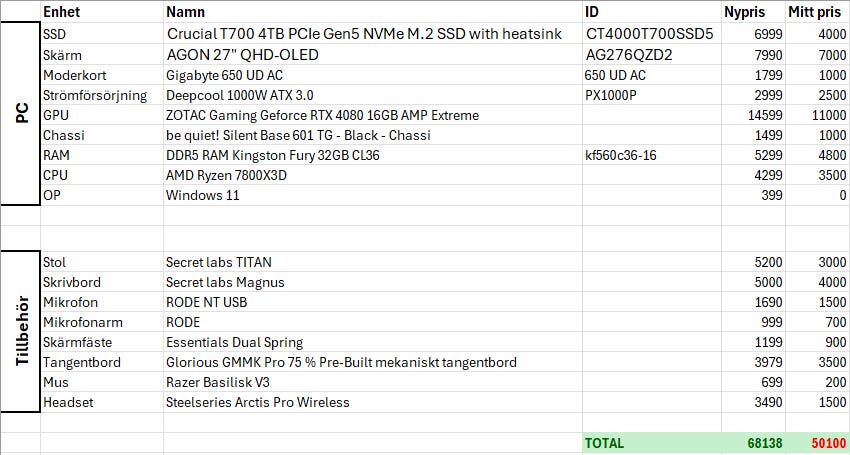Select the 'kf560c36-16' ID cell
The image size is (850, 455).
[x=652, y=155]
